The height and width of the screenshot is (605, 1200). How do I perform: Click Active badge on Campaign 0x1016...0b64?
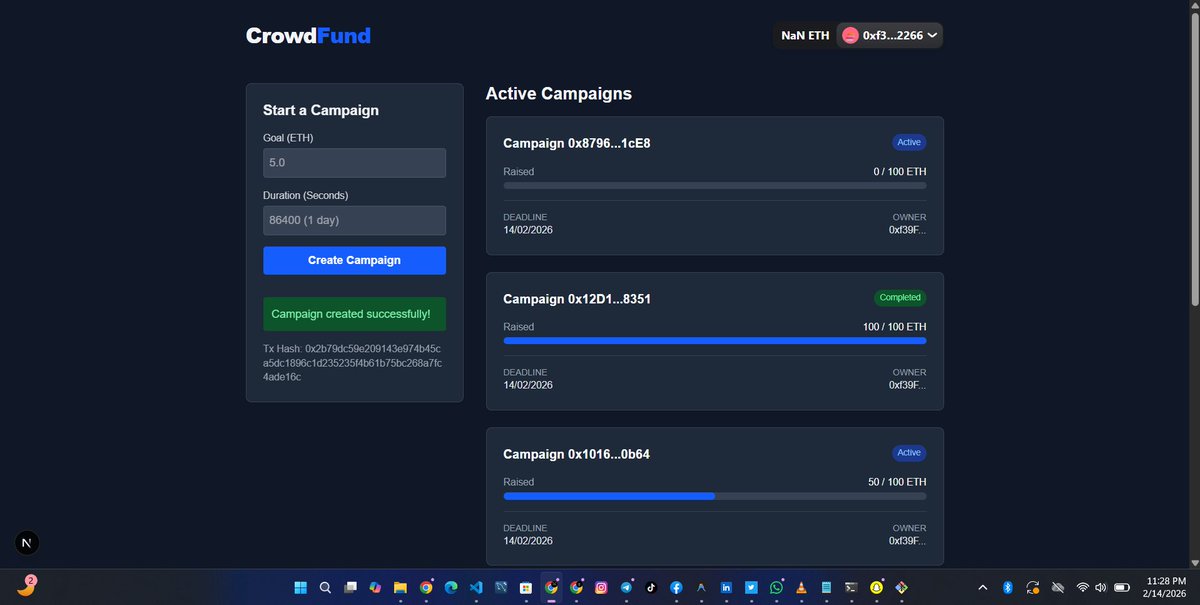(909, 453)
